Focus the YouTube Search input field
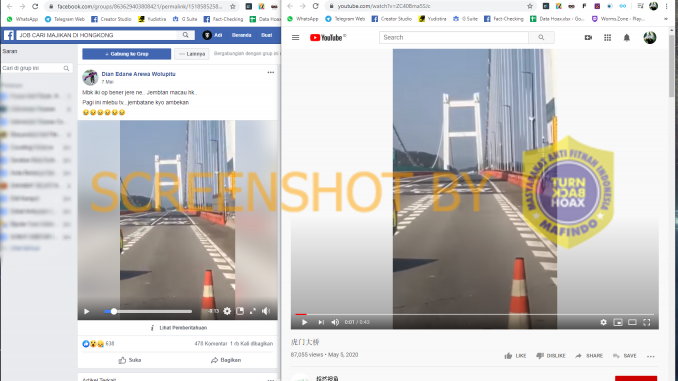Image resolution: width=678 pixels, height=381 pixels. pos(454,38)
